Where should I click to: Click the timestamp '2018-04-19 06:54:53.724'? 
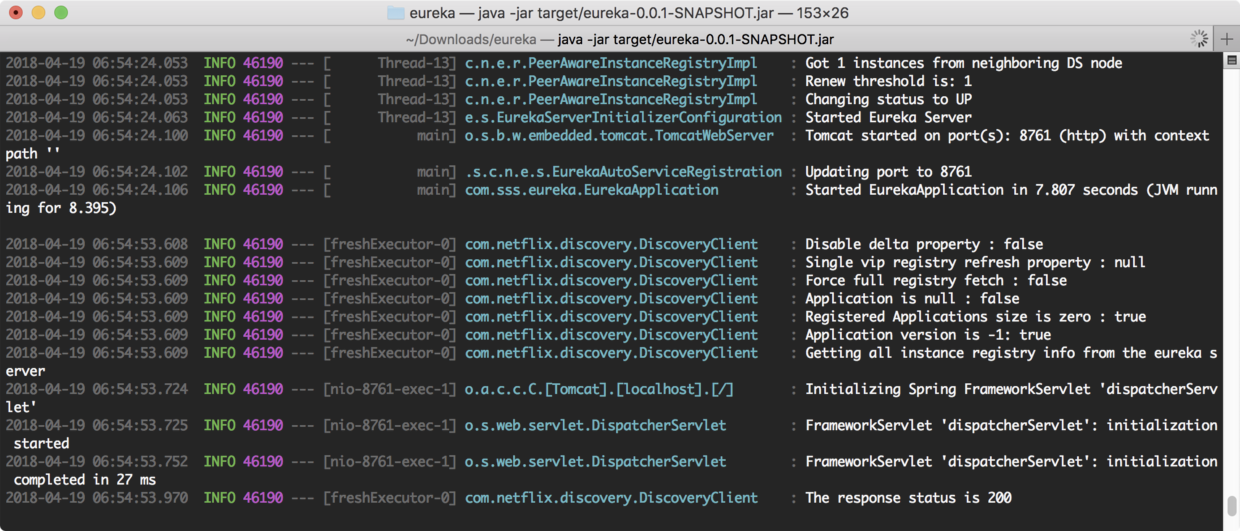click(x=96, y=389)
